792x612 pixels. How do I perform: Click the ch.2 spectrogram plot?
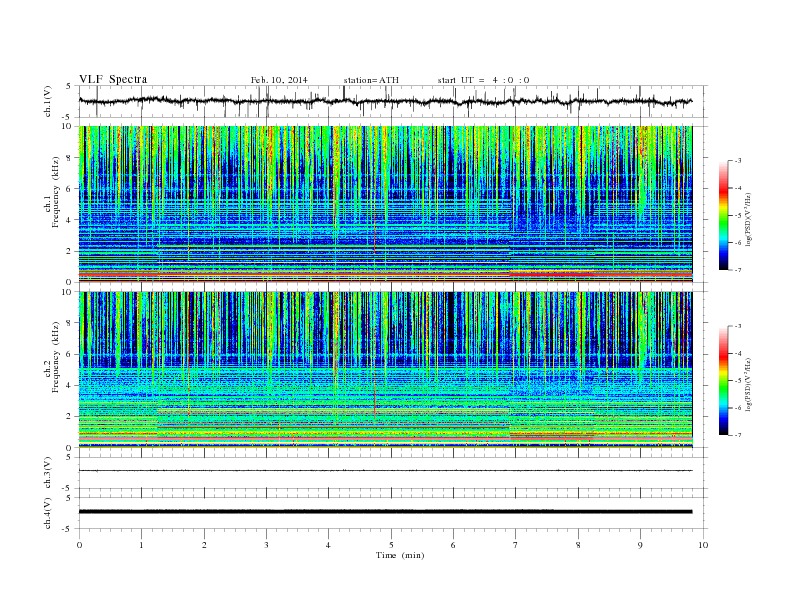385,370
